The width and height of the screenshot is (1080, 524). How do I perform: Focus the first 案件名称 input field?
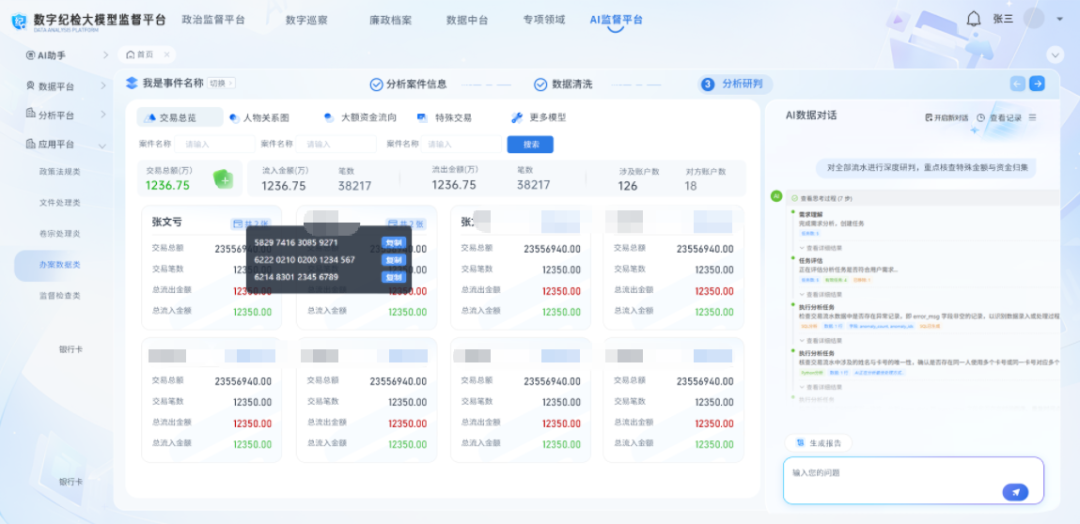pos(214,145)
